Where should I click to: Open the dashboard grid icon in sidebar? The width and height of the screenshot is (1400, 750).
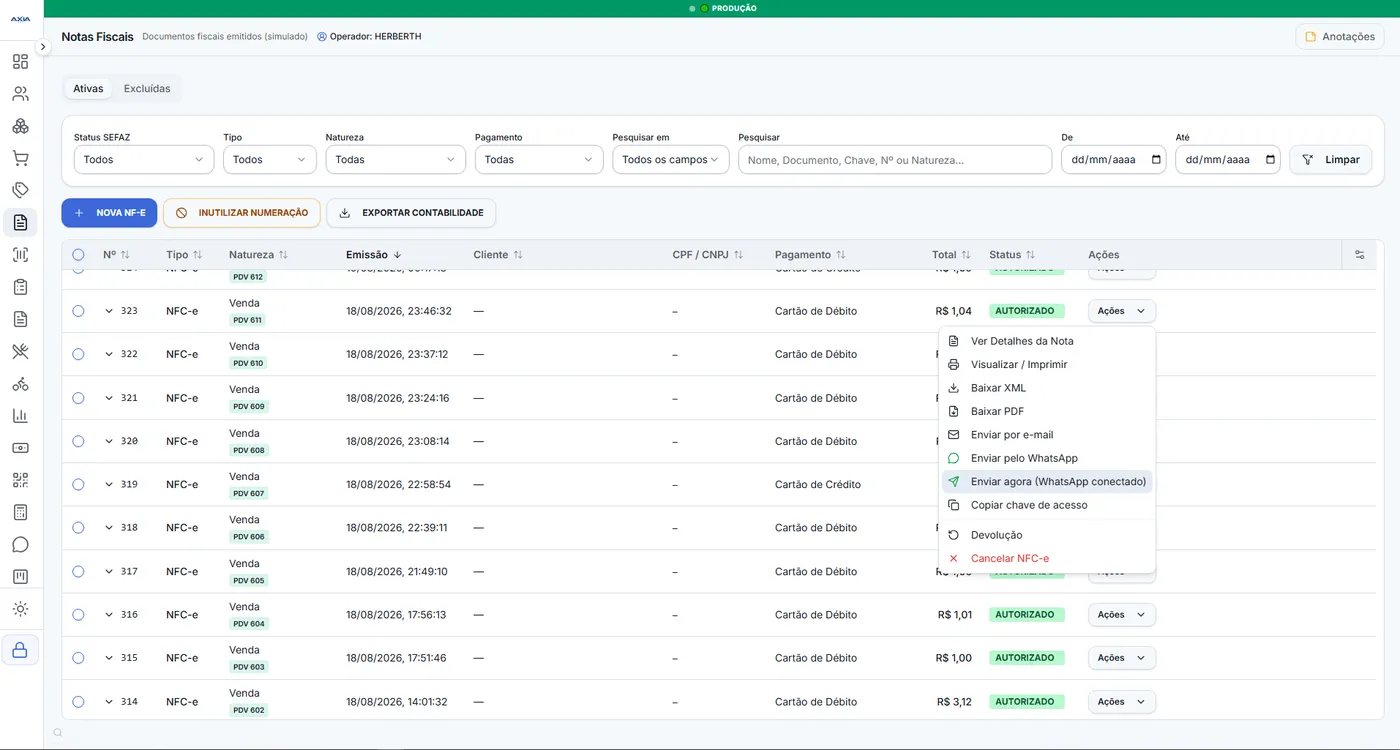coord(20,62)
